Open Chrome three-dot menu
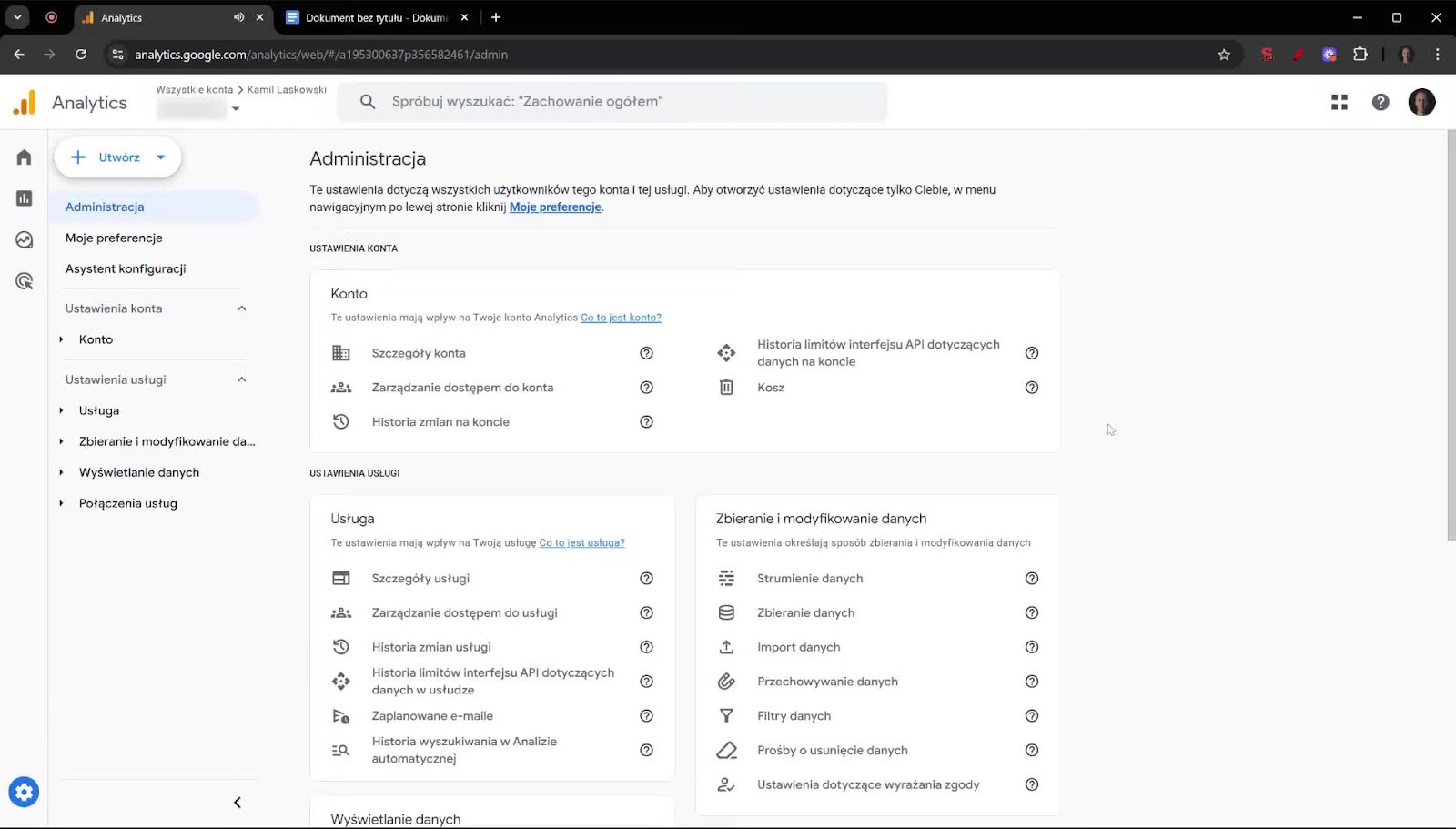Screen dimensions: 1456x829 [x=1437, y=55]
